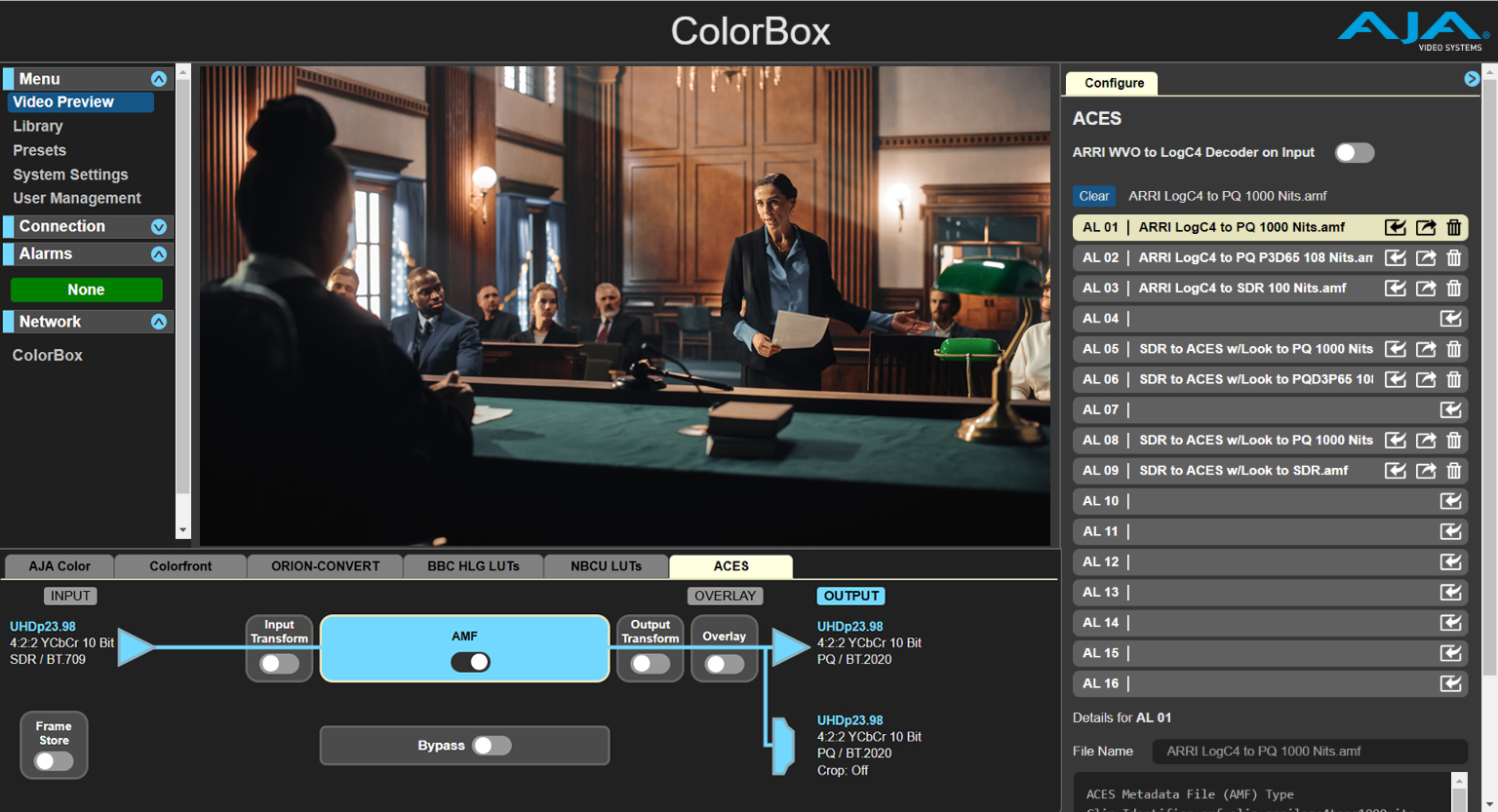Turn on the Input Transform stage
Viewport: 1498px width, 812px height.
pyautogui.click(x=279, y=663)
